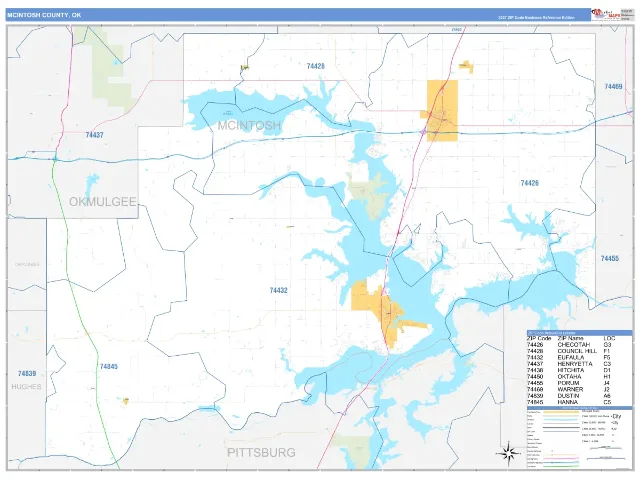This screenshot has height=480, width=640.
Task: Click the PORUM row in the ZIP table
Action: click(x=579, y=383)
